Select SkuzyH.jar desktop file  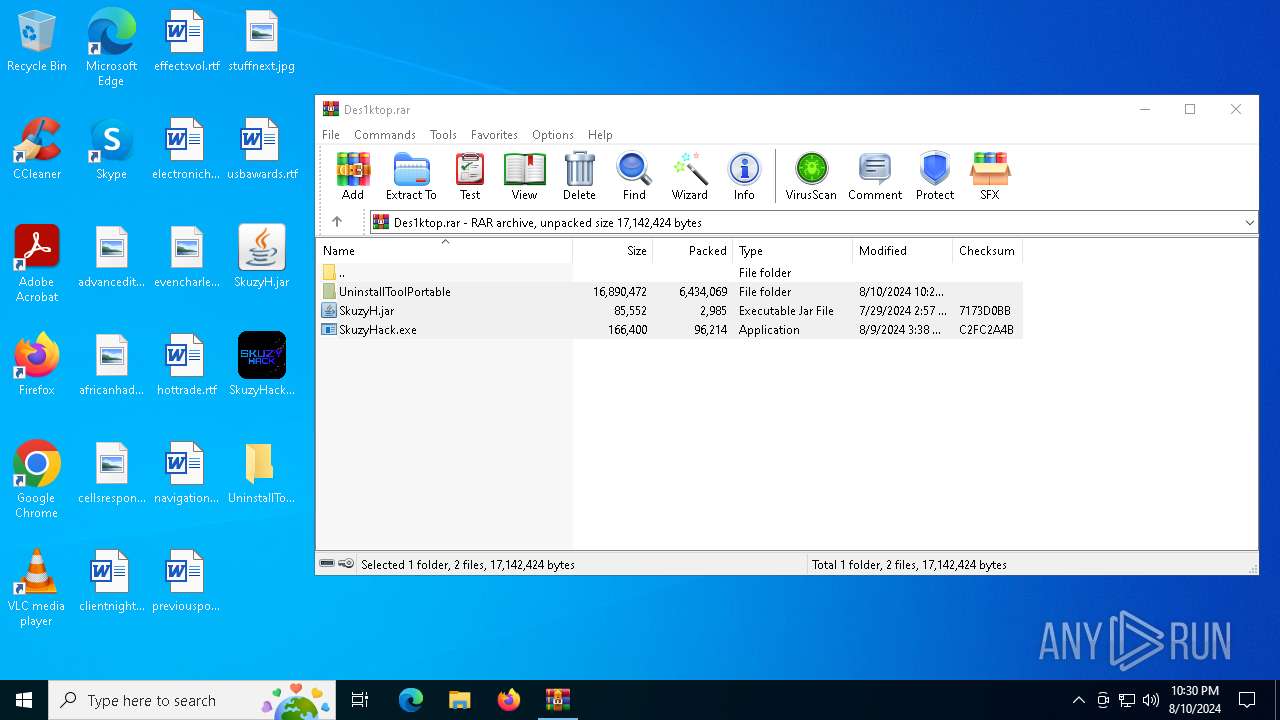(x=262, y=257)
